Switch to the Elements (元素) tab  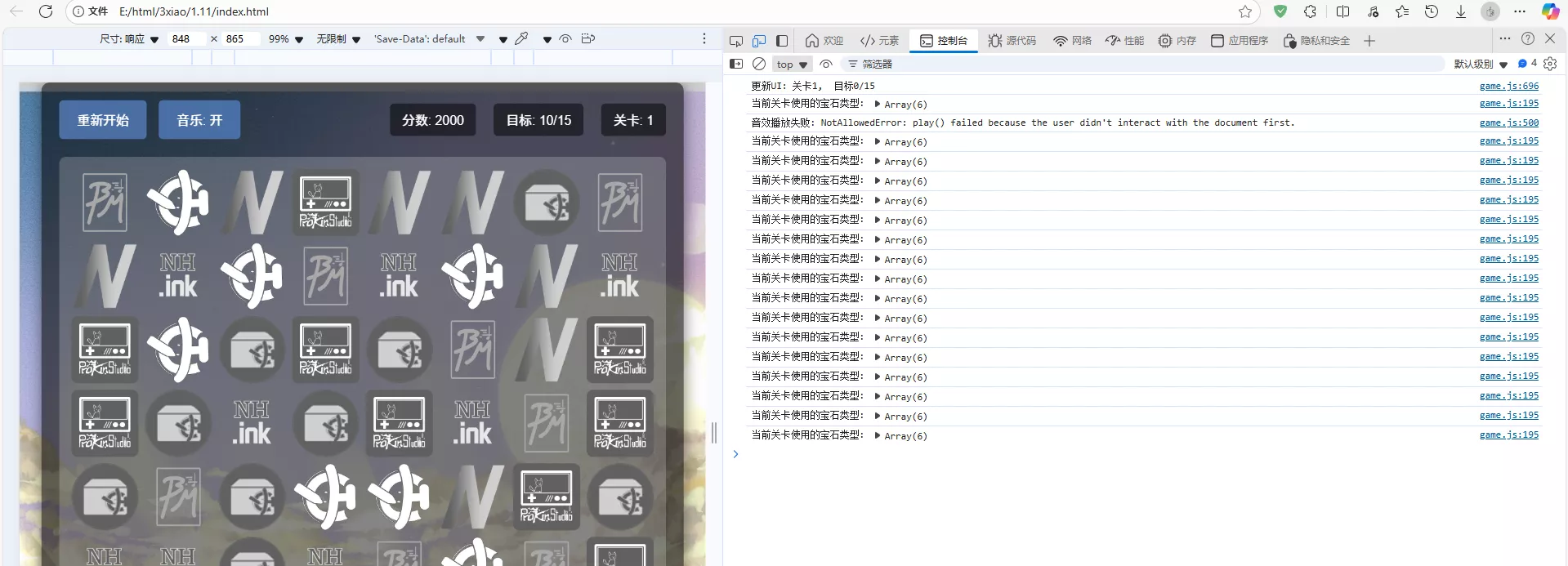pos(879,41)
